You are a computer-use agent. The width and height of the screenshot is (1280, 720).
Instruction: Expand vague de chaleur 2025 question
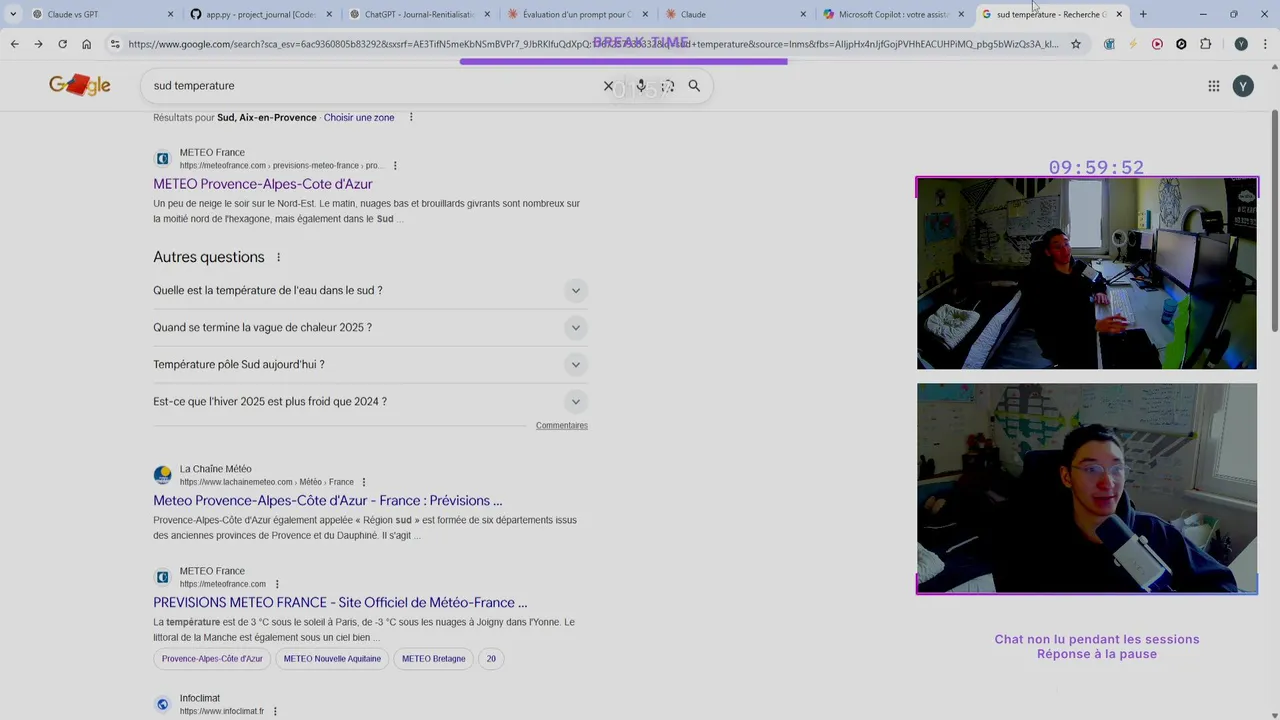pos(370,327)
